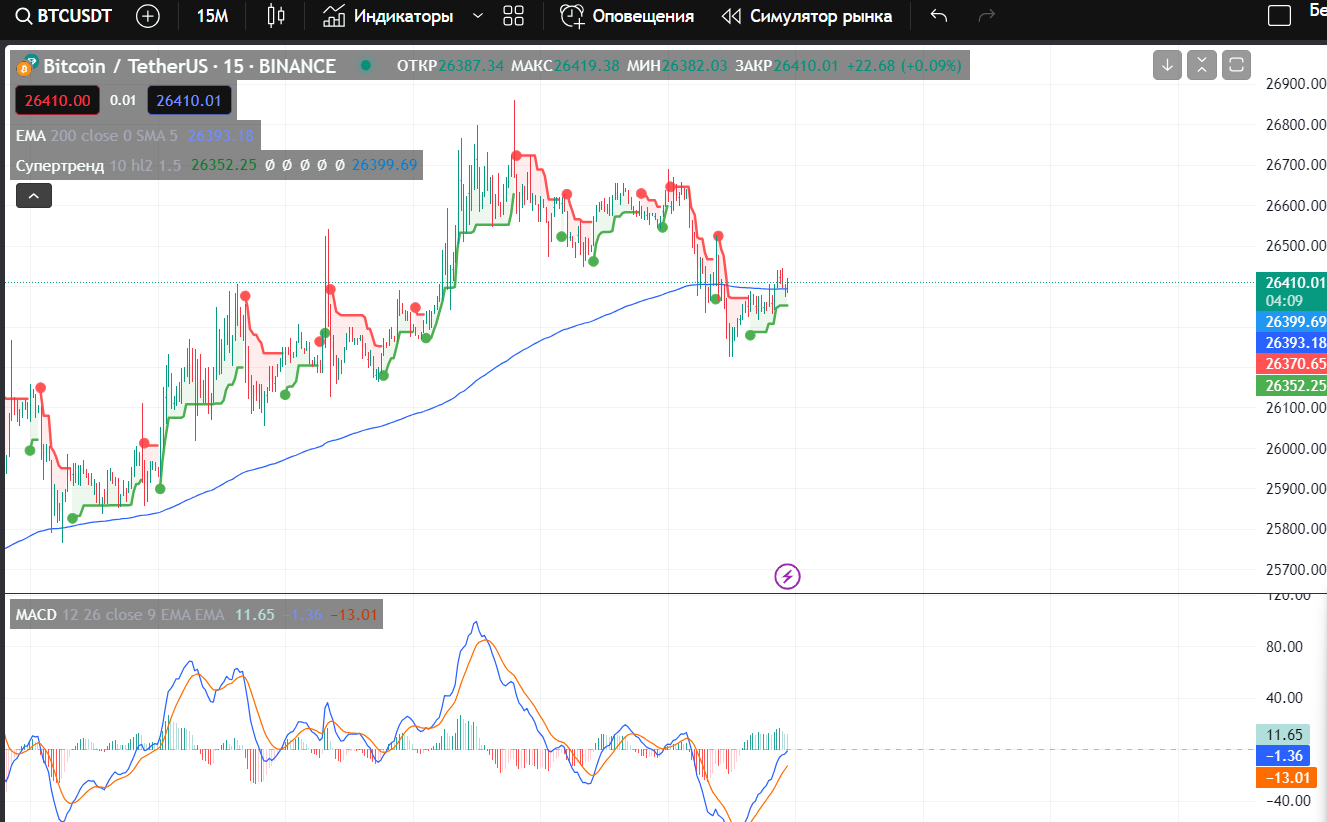1327x822 pixels.
Task: Click the collapse pane icon
Action: click(x=1201, y=65)
